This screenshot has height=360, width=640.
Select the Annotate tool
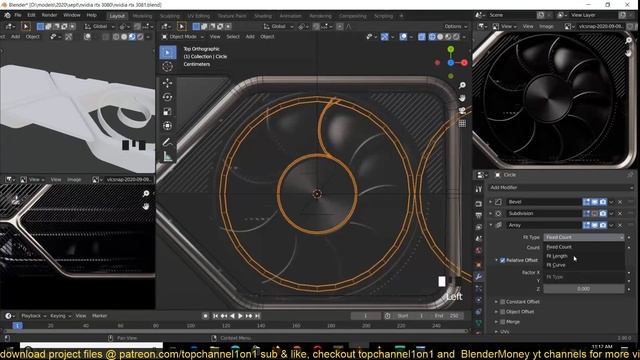coord(167,142)
